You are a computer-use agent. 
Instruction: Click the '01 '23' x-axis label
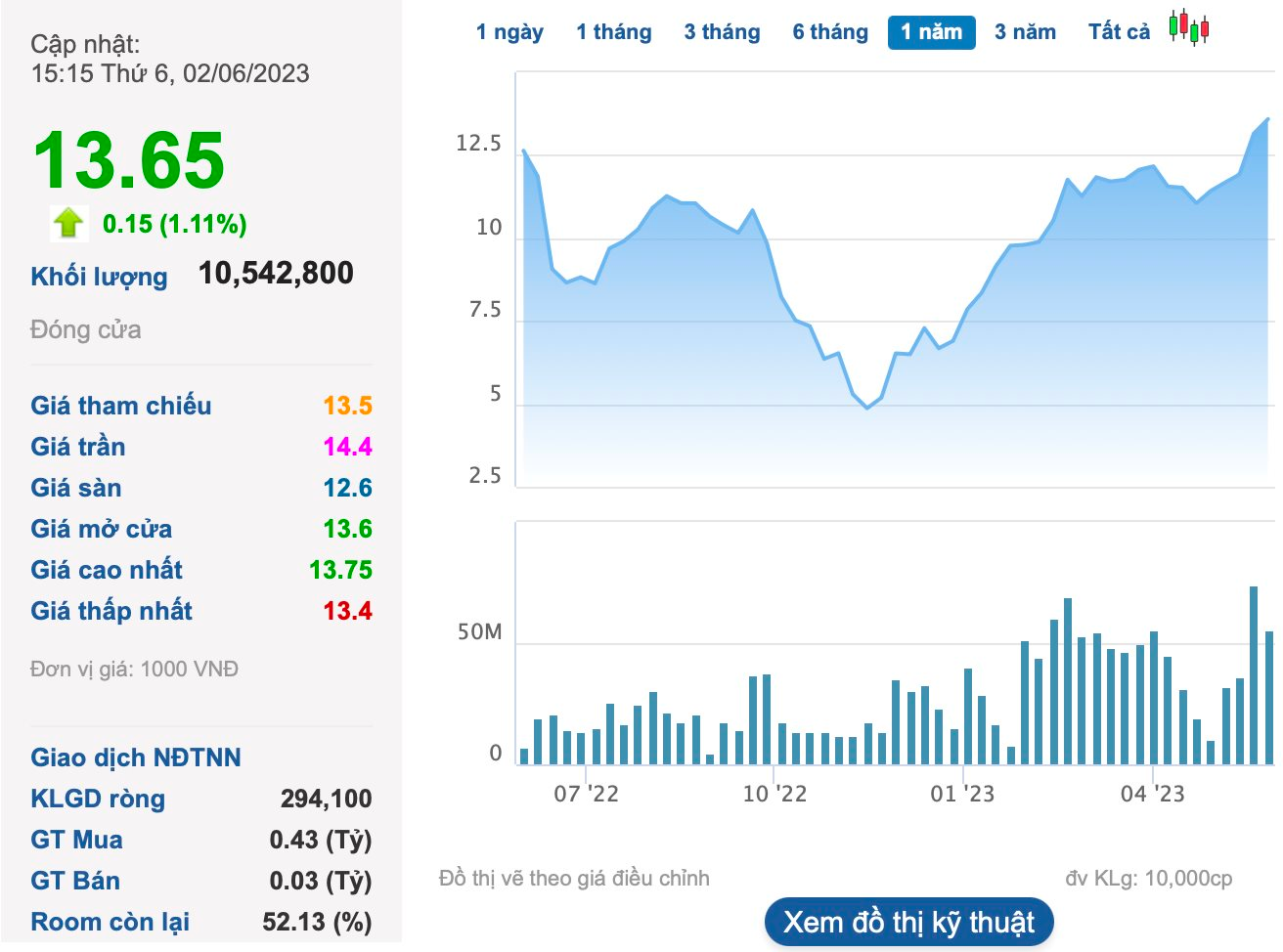[x=962, y=794]
